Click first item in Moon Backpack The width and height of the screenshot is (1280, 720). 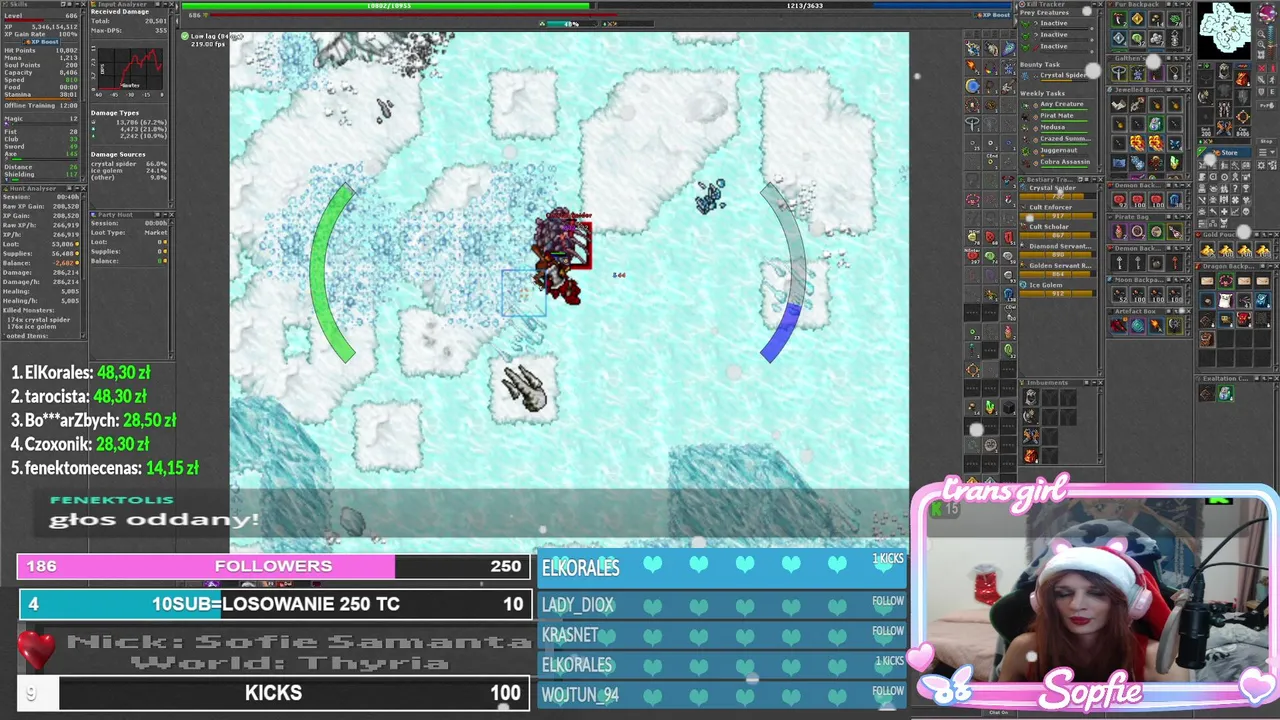click(x=1120, y=294)
